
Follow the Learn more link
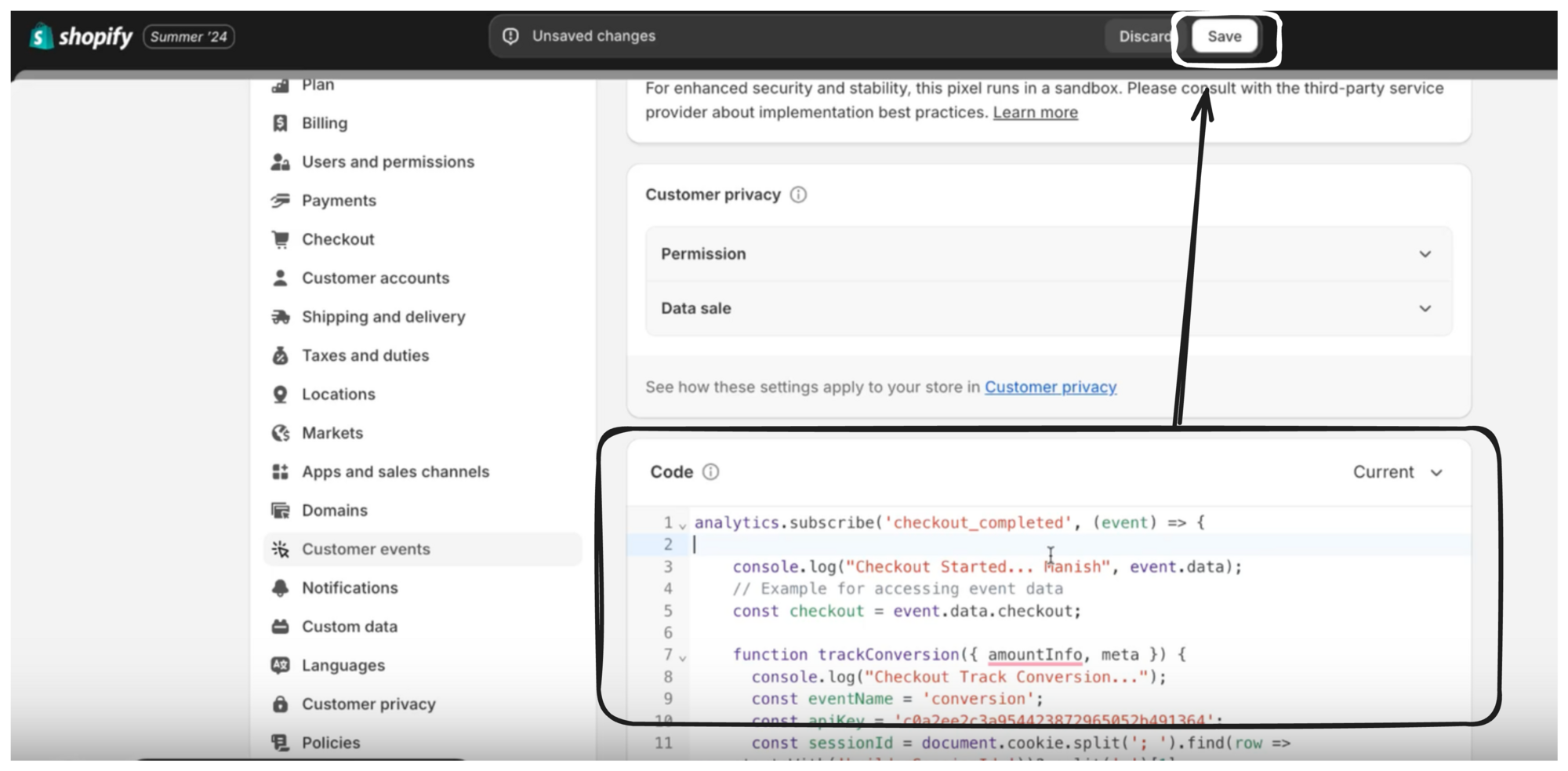pyautogui.click(x=1035, y=112)
